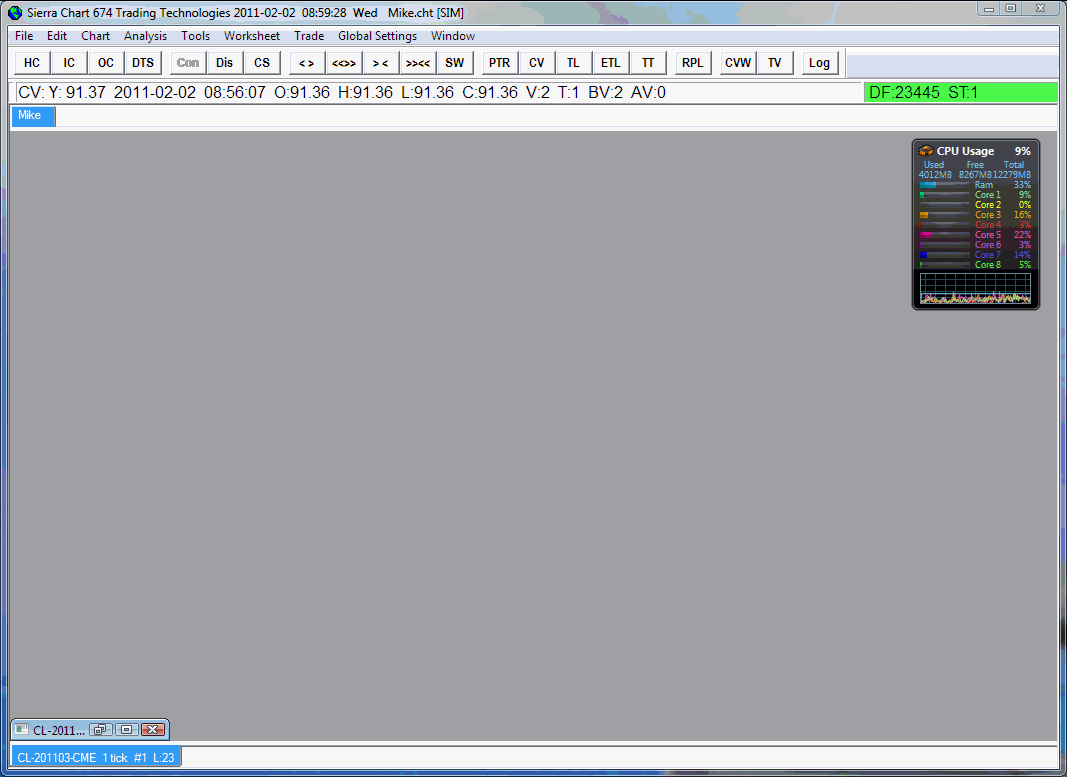This screenshot has height=777, width=1067.
Task: Open the Global Settings menu
Action: point(377,36)
